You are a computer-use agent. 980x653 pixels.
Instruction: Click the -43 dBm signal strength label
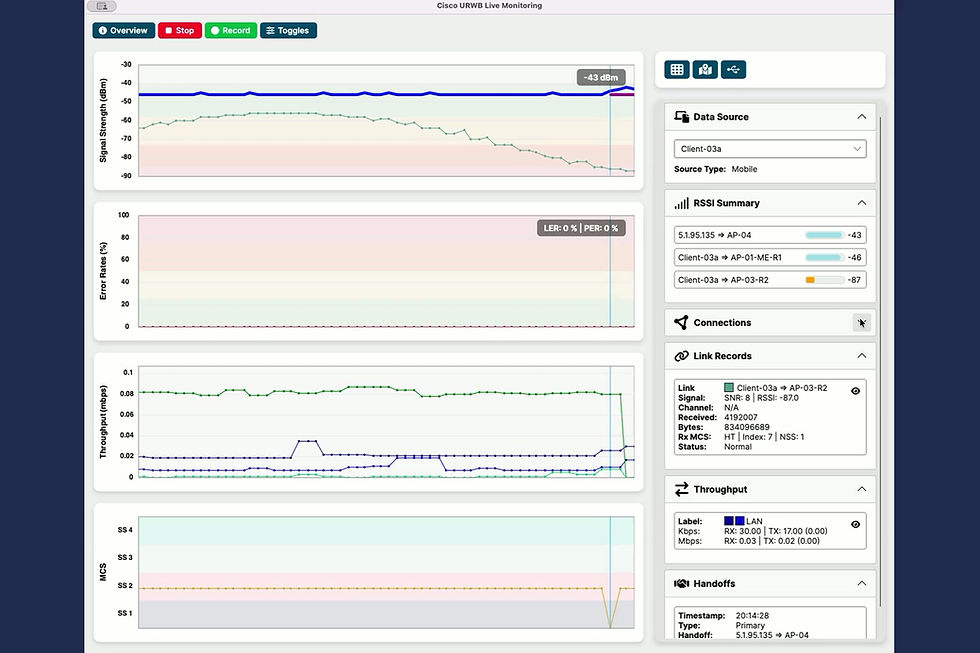tap(601, 77)
